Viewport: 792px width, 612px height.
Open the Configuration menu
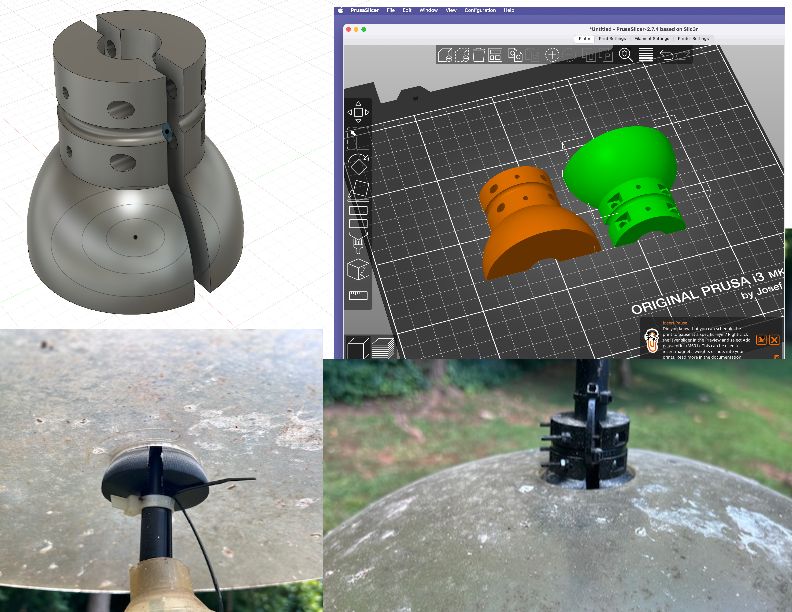(480, 10)
